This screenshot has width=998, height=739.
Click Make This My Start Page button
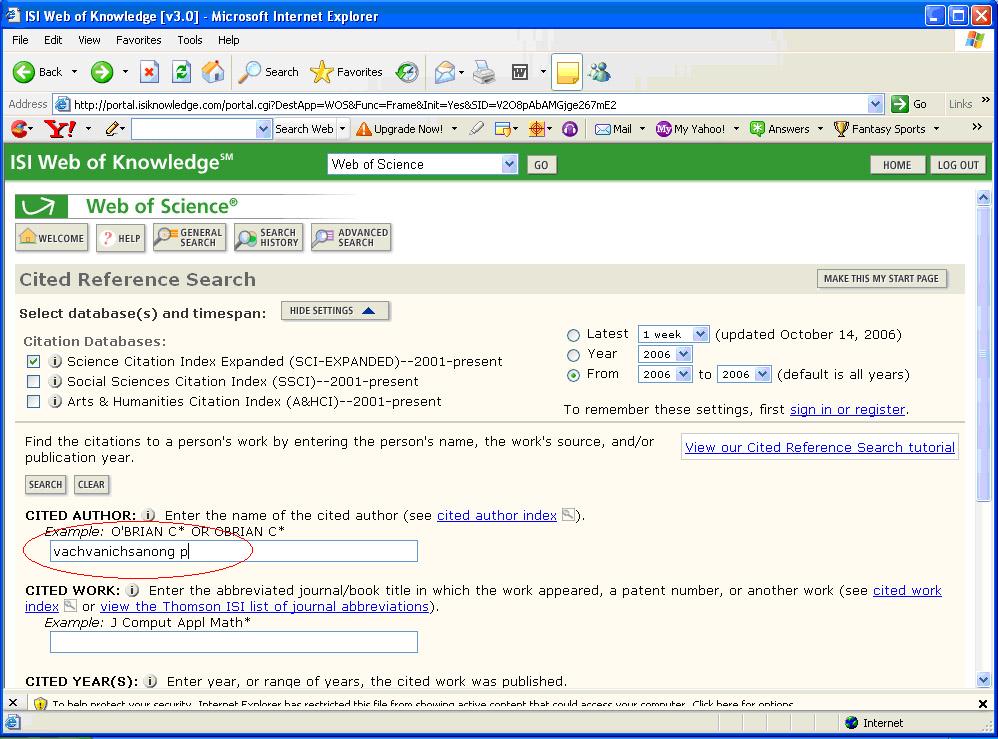[x=882, y=278]
